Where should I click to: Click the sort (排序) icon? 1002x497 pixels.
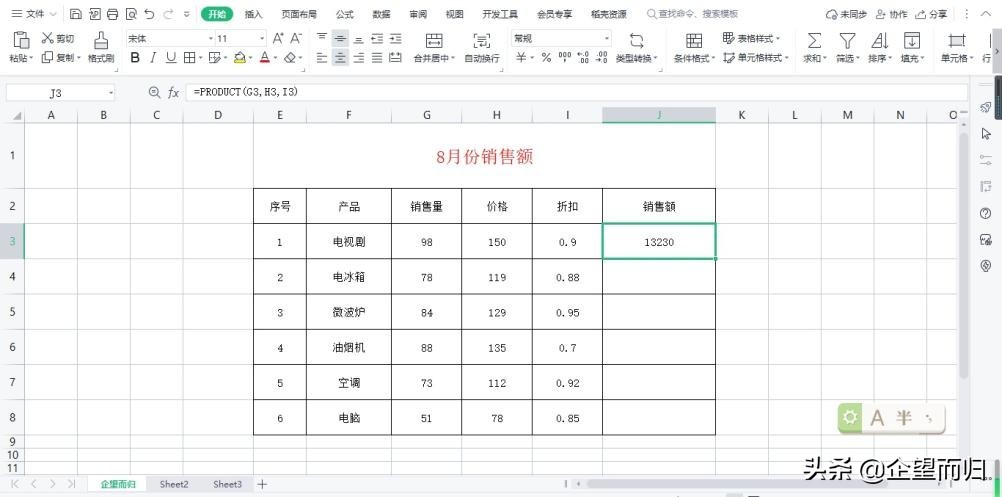pyautogui.click(x=879, y=40)
